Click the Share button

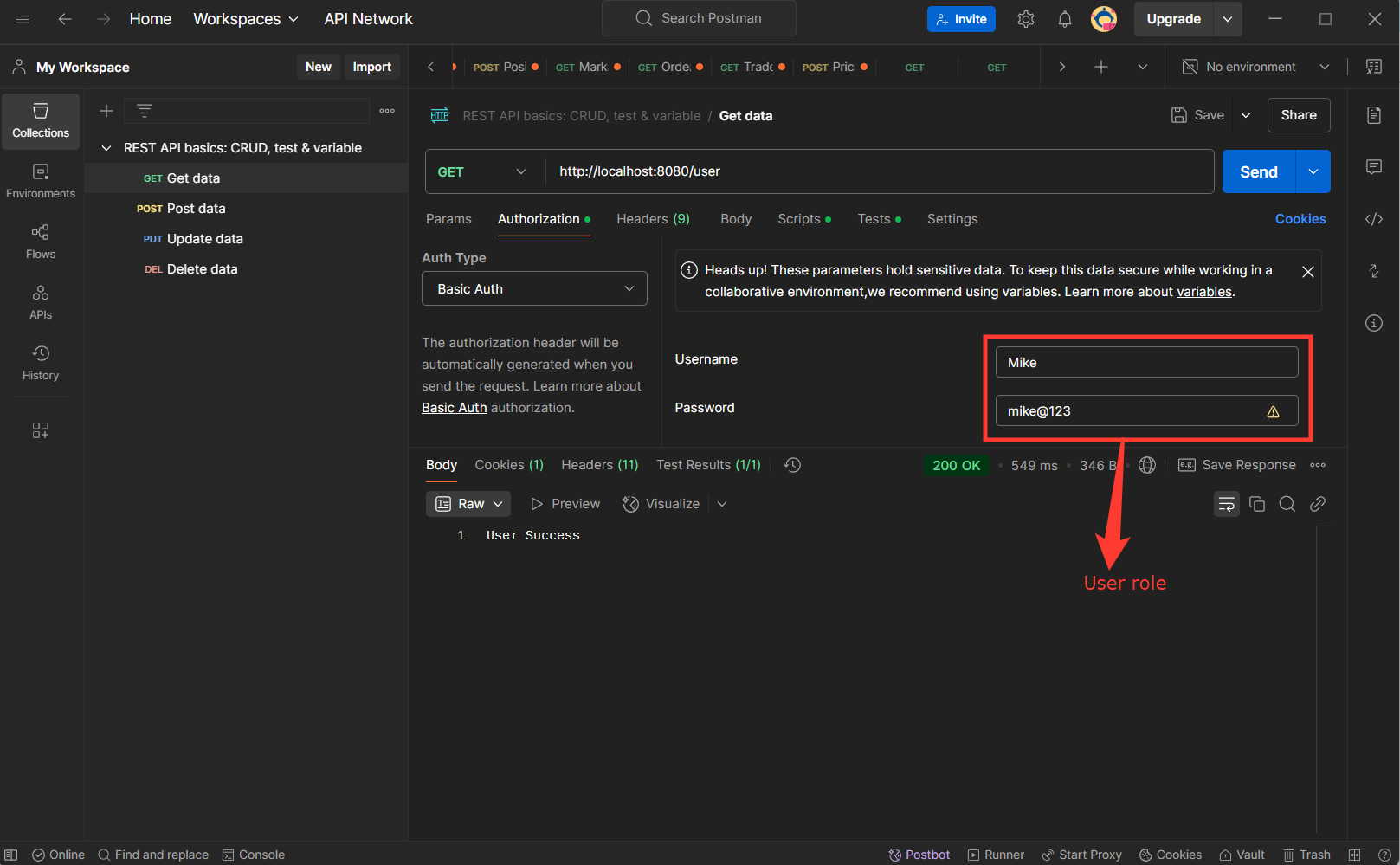point(1299,115)
